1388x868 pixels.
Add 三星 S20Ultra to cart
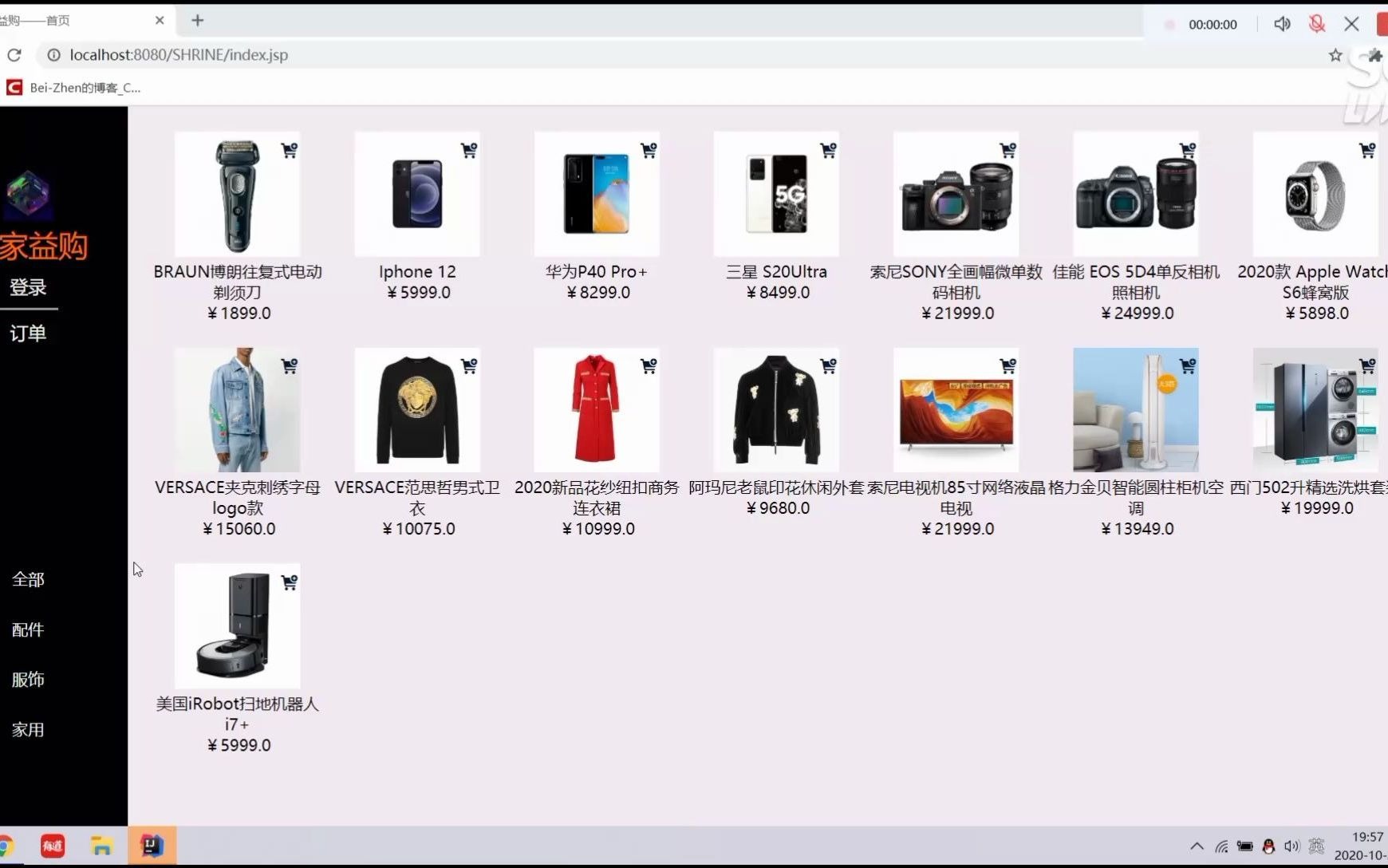(829, 150)
